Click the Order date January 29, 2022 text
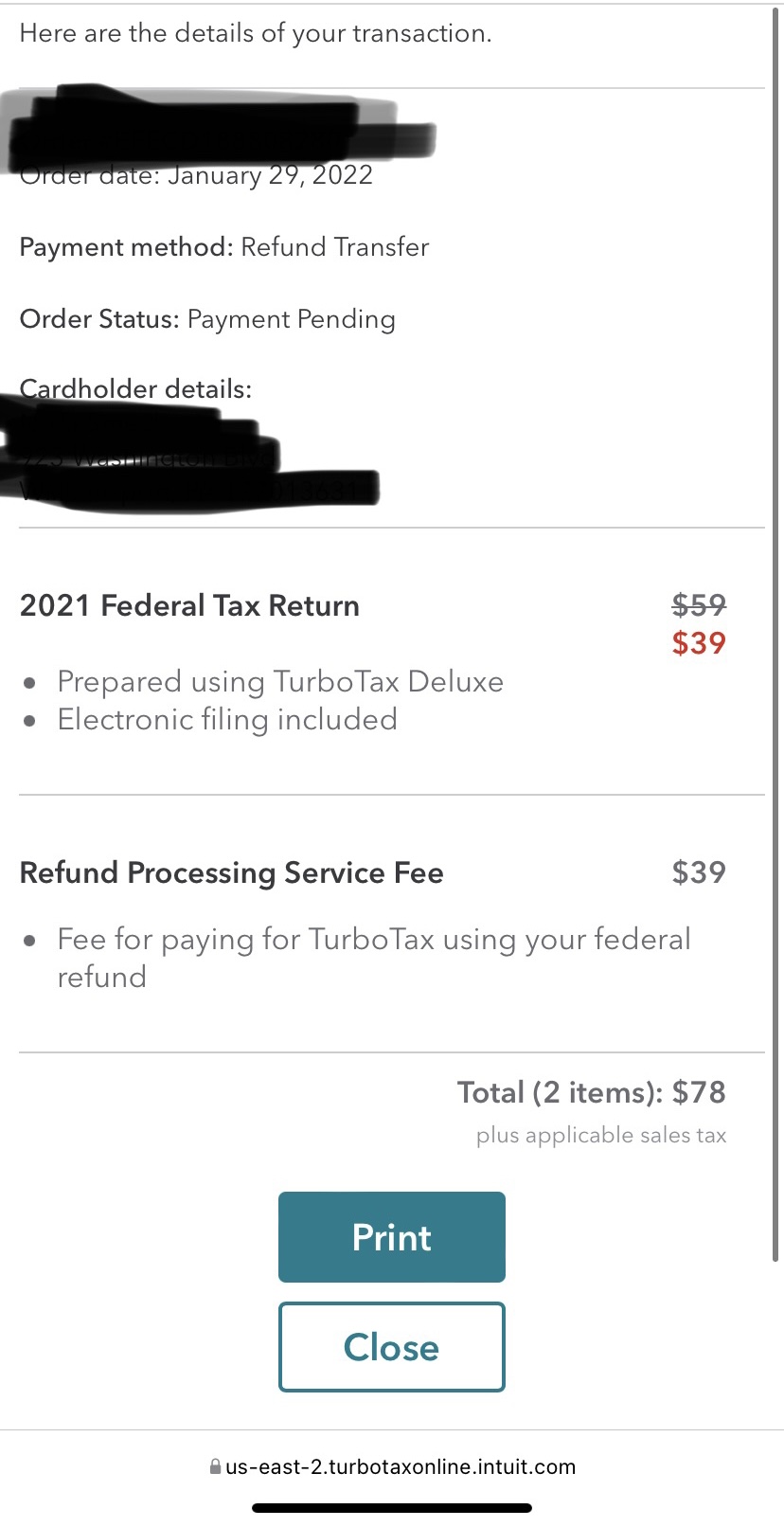Image resolution: width=784 pixels, height=1527 pixels. tap(270, 176)
